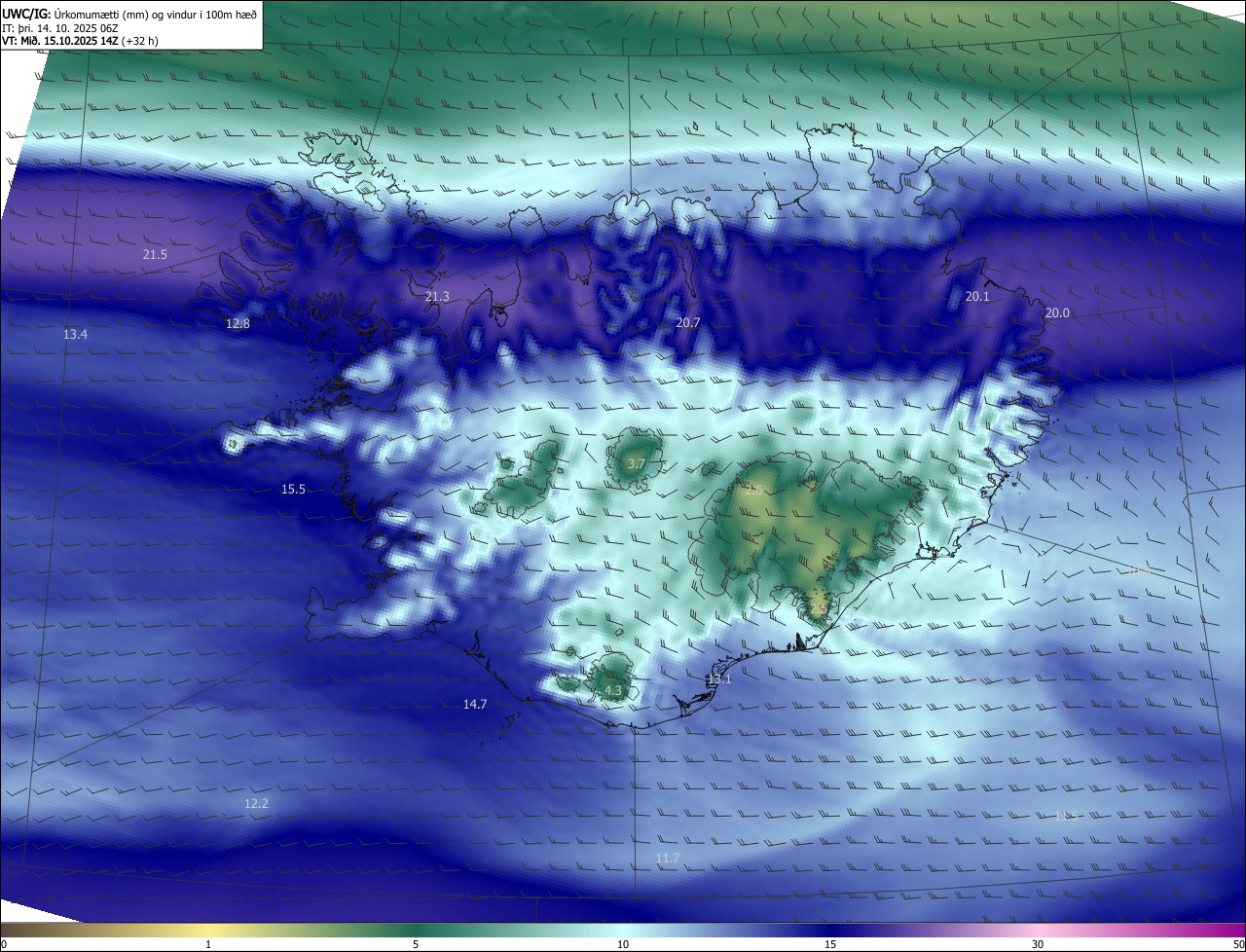
Task: Click the 15.5 value label
Action: (x=293, y=489)
